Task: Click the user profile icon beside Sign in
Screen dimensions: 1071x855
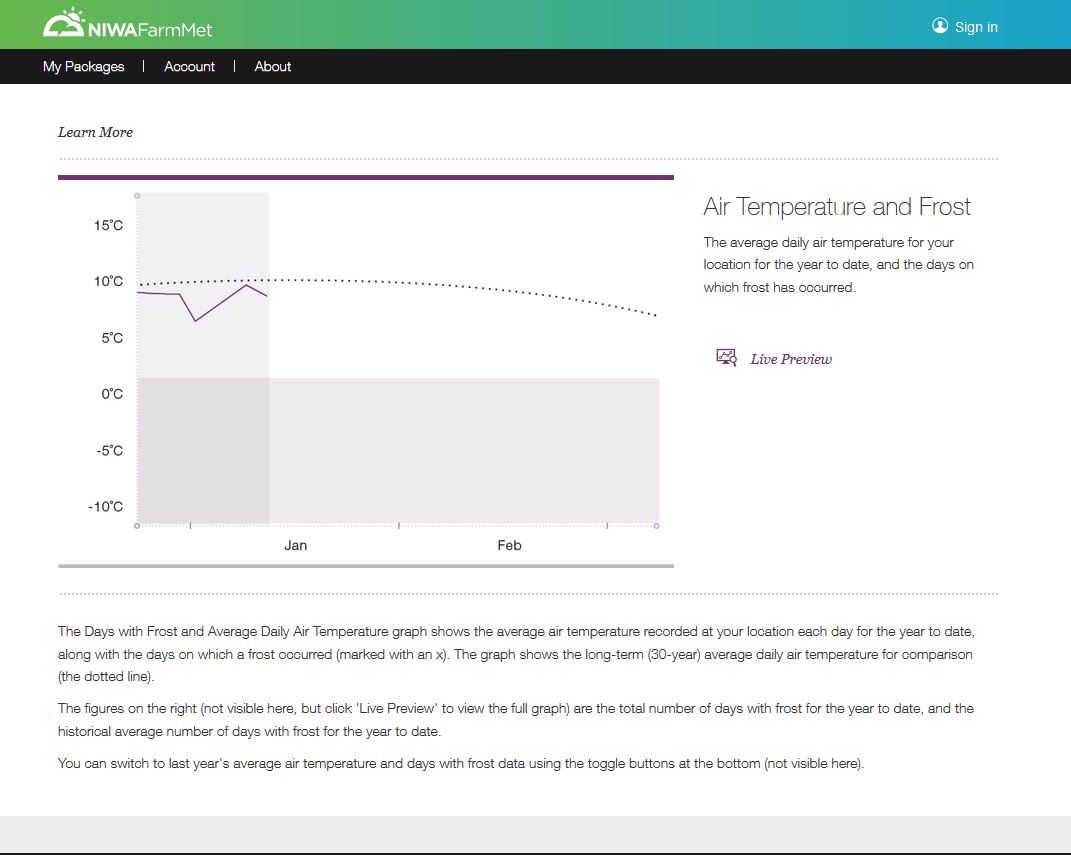Action: [x=940, y=26]
